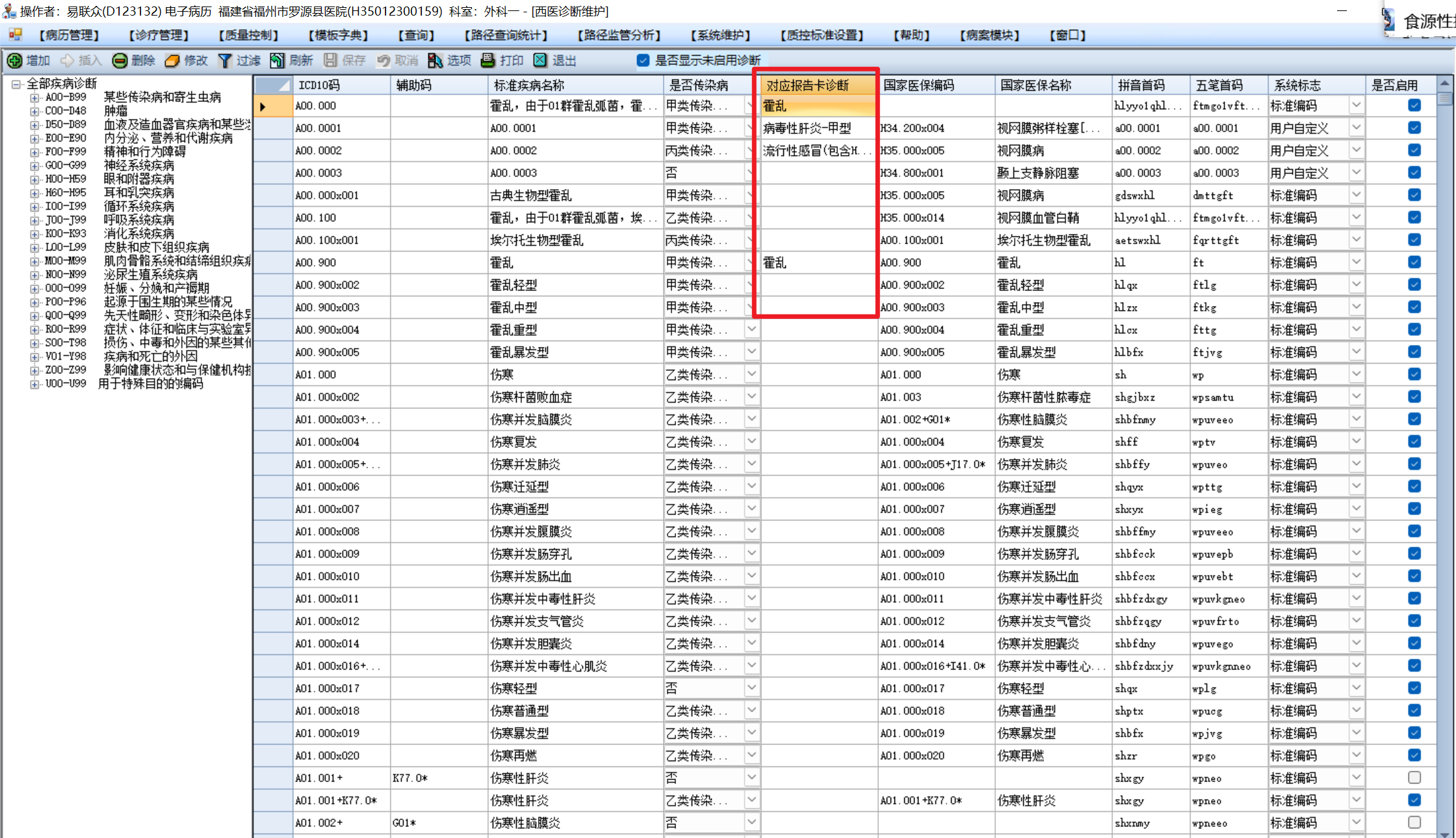This screenshot has width=1456, height=838.
Task: Toggle the 是否显示未启用诊断 checkbox
Action: pyautogui.click(x=643, y=60)
